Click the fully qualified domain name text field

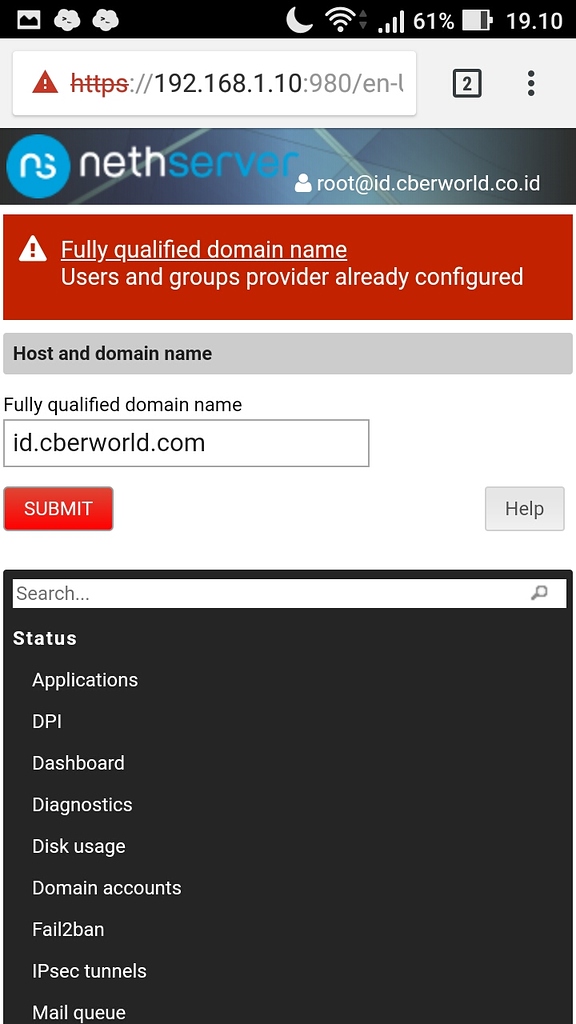tap(186, 443)
